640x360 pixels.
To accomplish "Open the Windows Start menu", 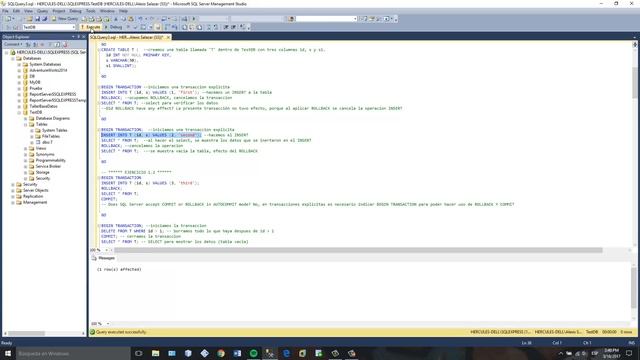I will click(8, 353).
